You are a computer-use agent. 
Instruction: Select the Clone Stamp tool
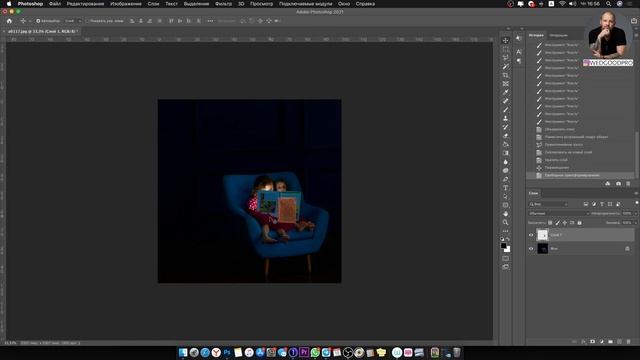pos(505,118)
